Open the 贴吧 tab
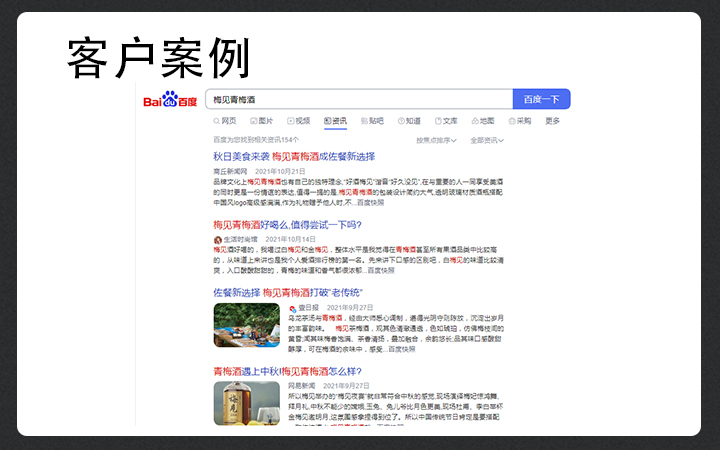The width and height of the screenshot is (720, 450). (x=372, y=121)
